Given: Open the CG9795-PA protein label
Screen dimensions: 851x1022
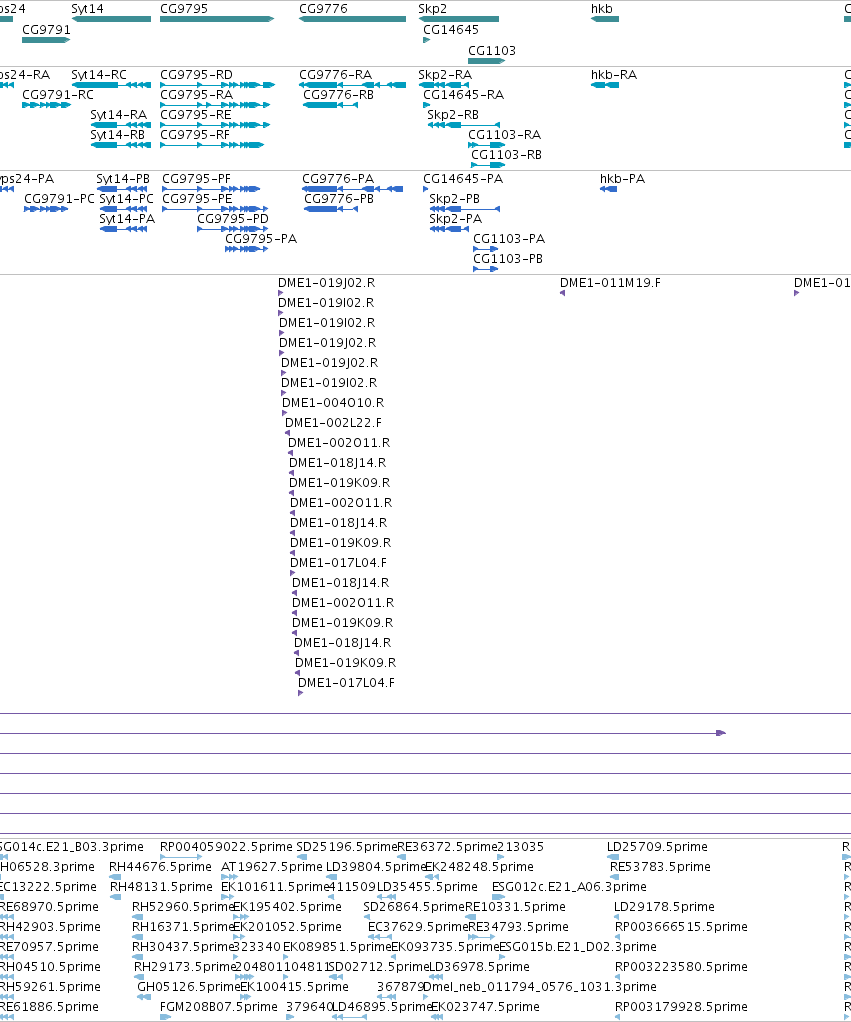Looking at the screenshot, I should click(261, 239).
